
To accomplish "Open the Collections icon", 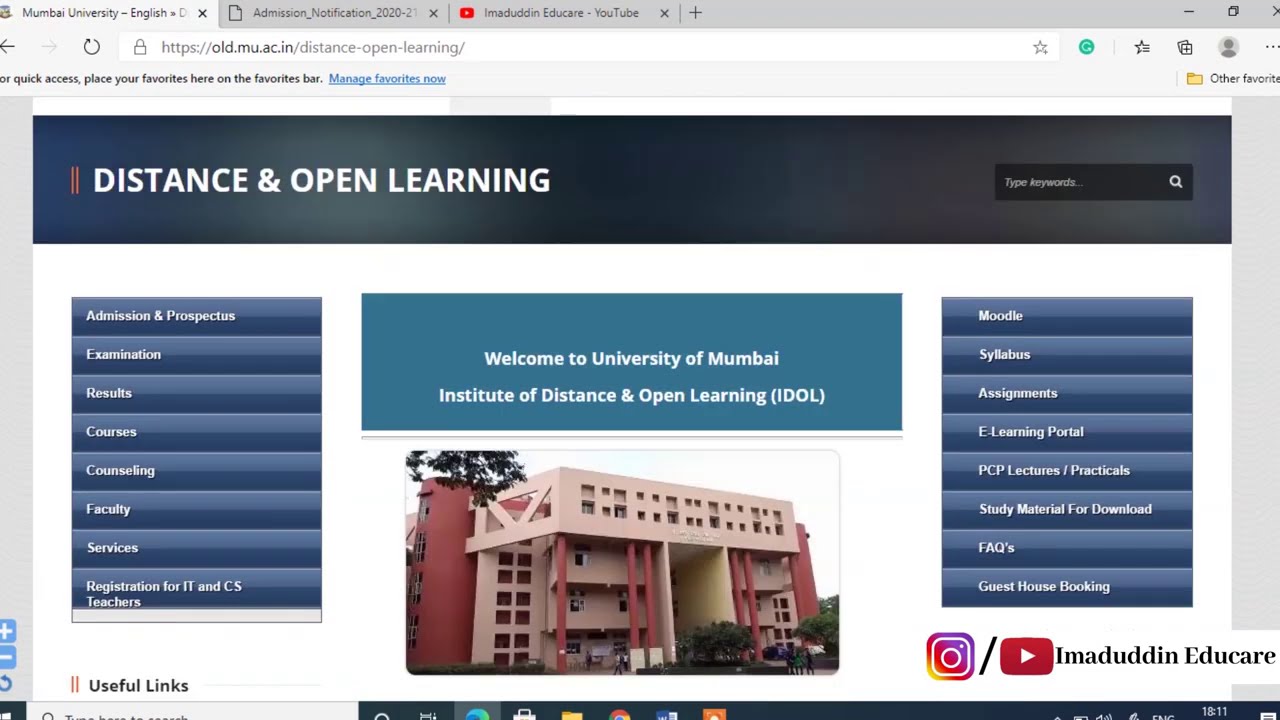I will (1185, 47).
